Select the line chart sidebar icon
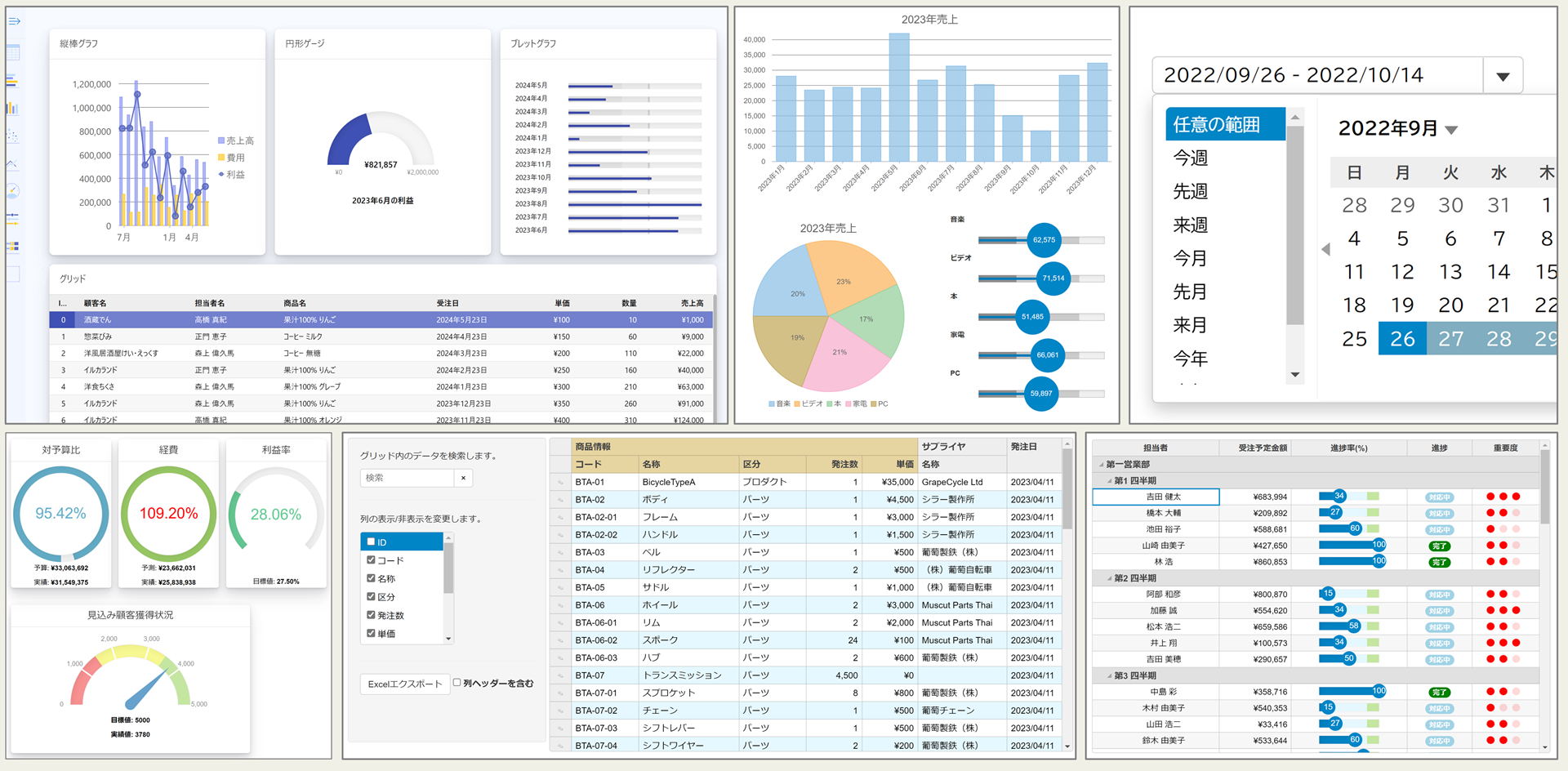This screenshot has height=771, width=1568. (x=12, y=164)
